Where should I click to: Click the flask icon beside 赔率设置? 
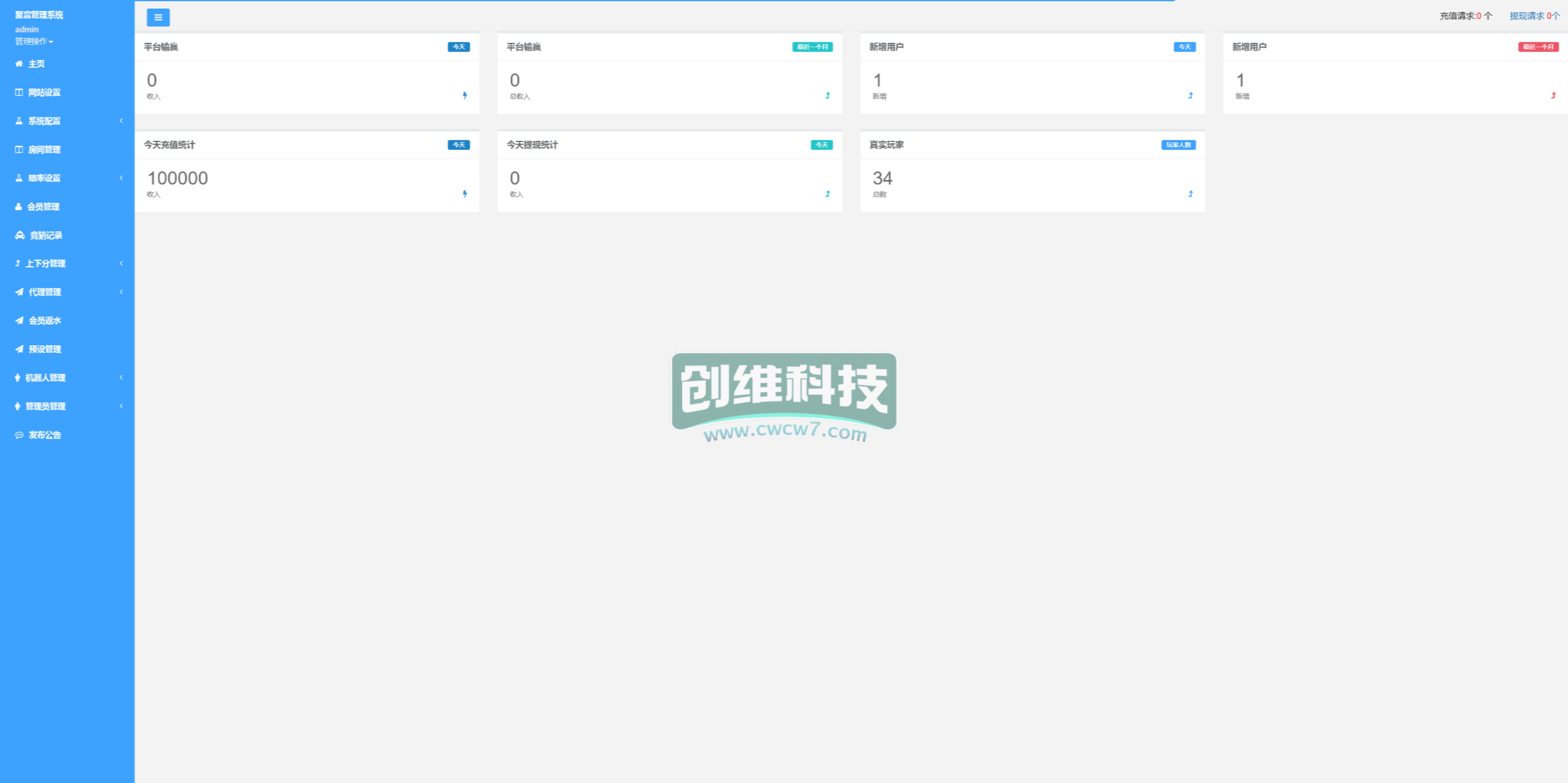(19, 178)
